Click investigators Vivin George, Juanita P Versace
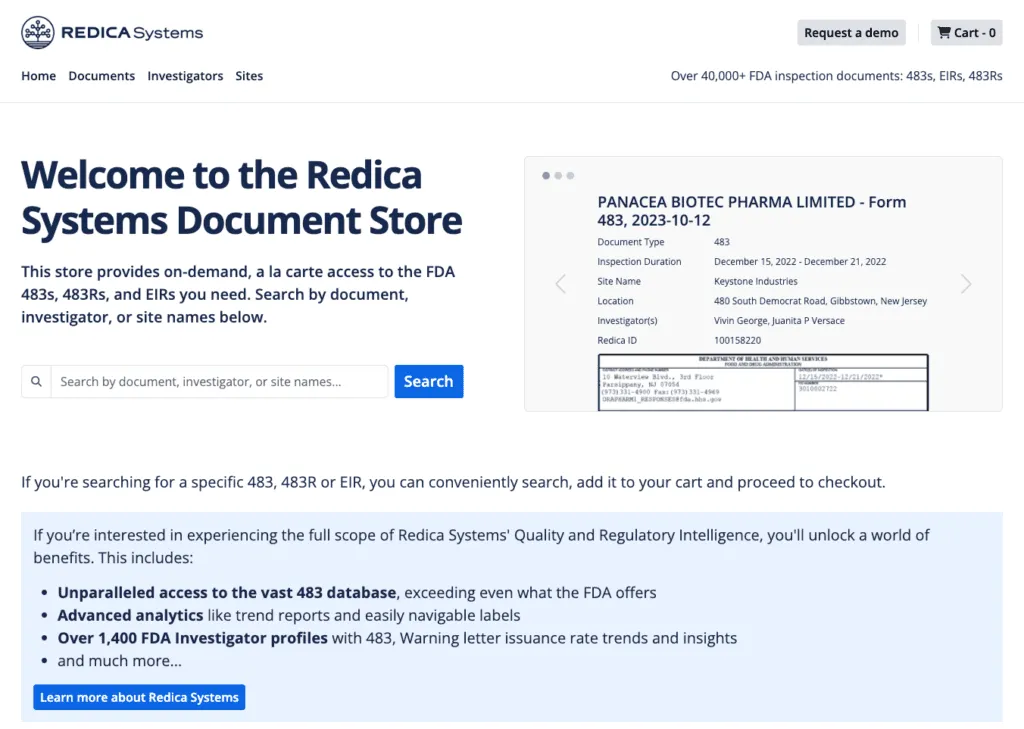The image size is (1024, 729). pos(779,321)
